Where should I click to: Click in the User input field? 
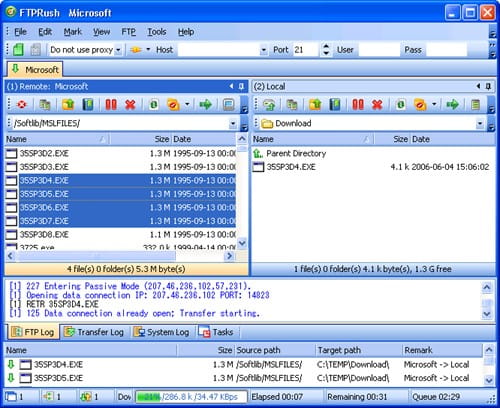pyautogui.click(x=378, y=50)
